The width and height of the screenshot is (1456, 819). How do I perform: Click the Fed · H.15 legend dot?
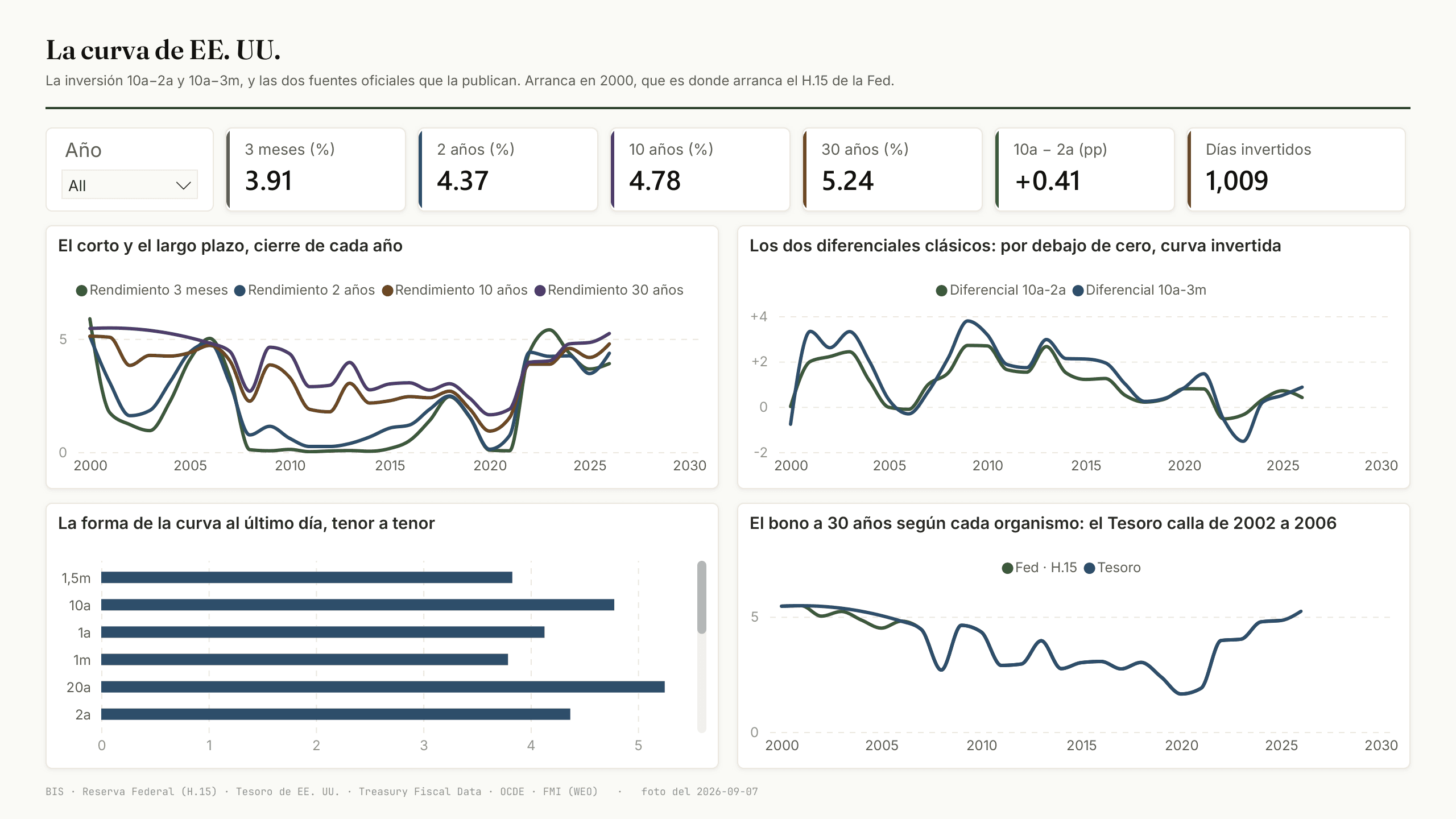(1007, 568)
